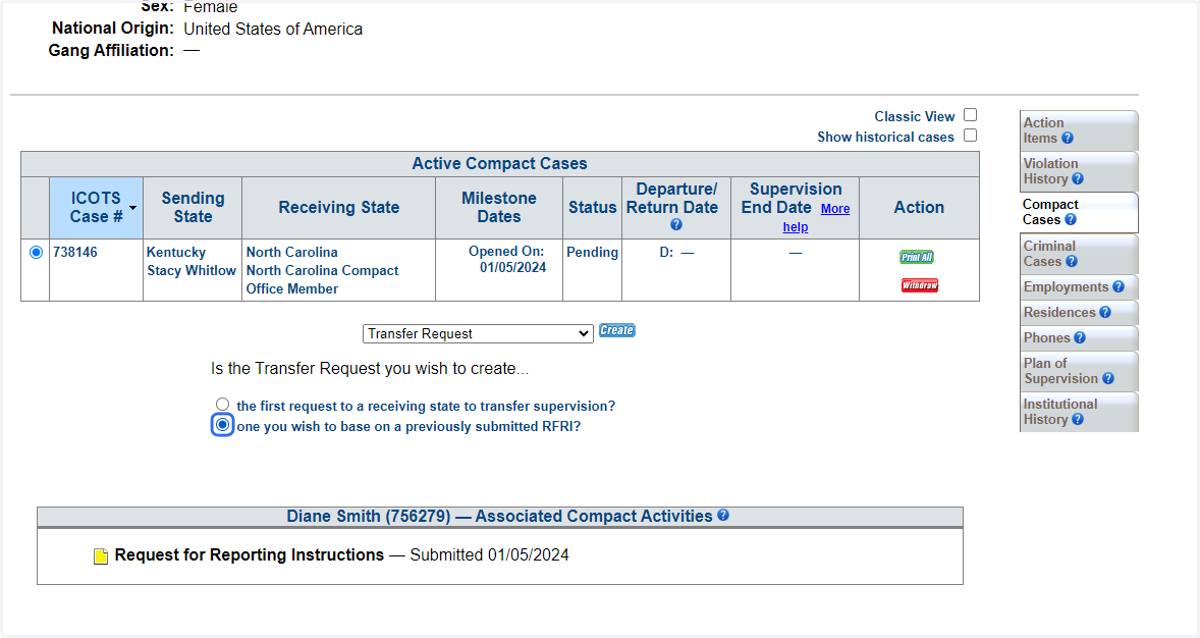Click the North Carolina Compact Office Member text
Viewport: 1200px width, 638px height.
coord(322,280)
